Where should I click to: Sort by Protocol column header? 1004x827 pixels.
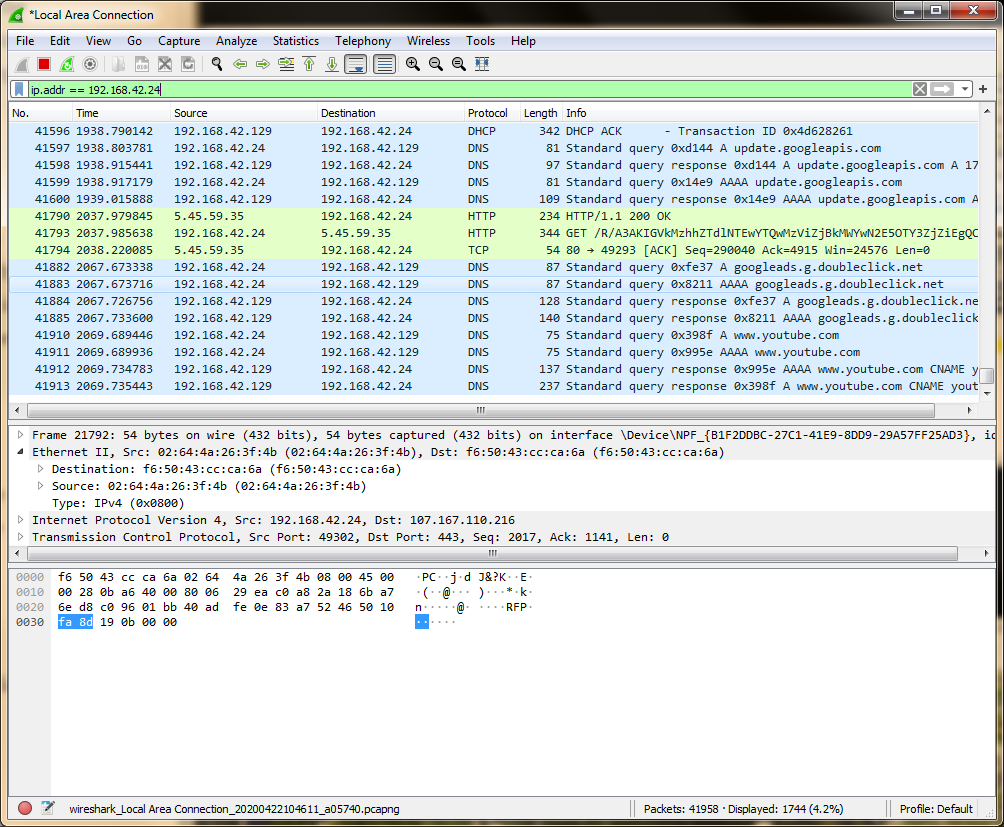pos(492,113)
